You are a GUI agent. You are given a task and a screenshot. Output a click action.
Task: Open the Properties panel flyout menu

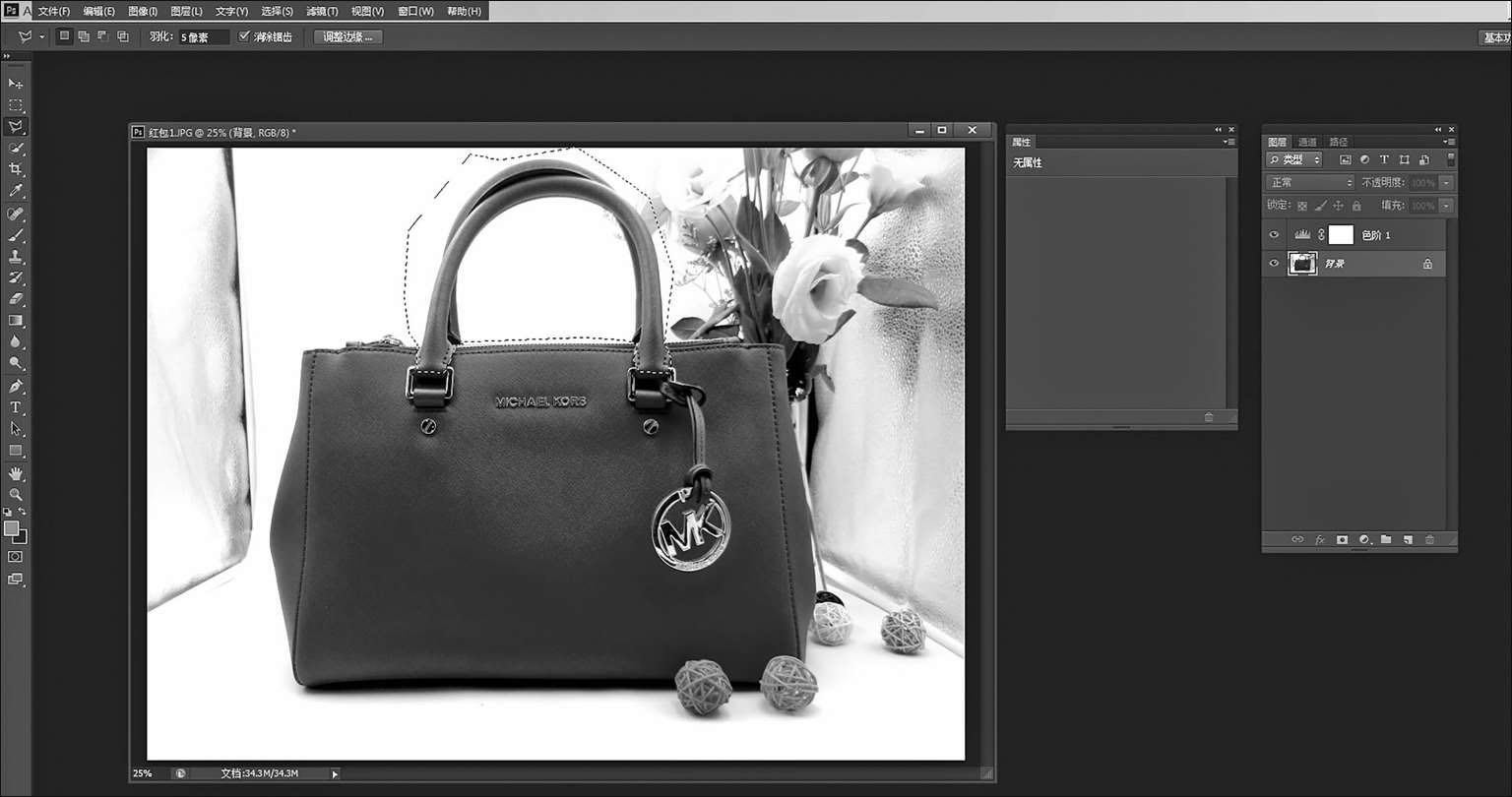1228,142
